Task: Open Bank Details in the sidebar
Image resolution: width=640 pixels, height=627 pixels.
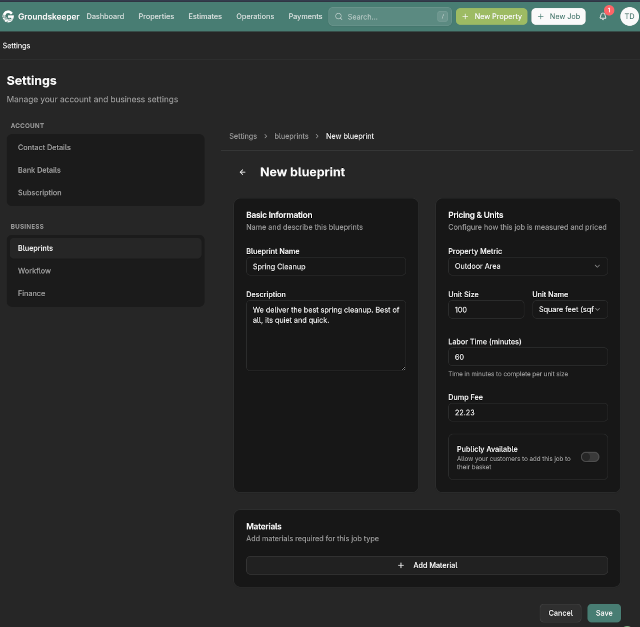Action: [39, 170]
